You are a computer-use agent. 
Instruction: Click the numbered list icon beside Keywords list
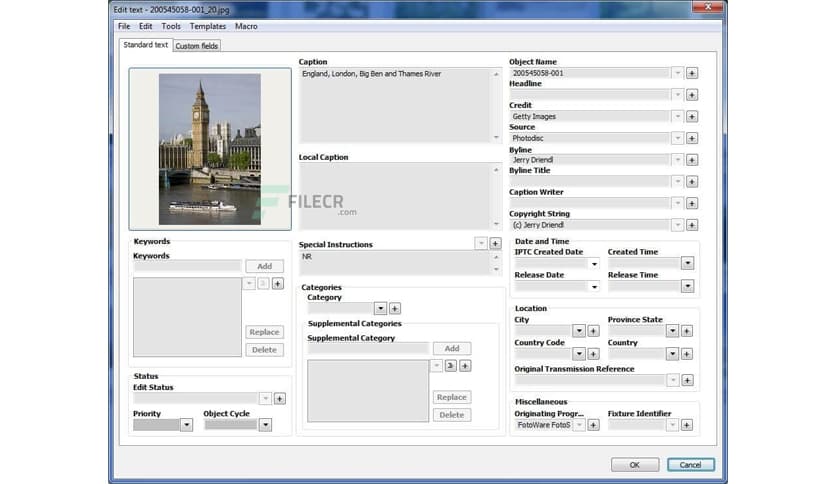tap(263, 284)
